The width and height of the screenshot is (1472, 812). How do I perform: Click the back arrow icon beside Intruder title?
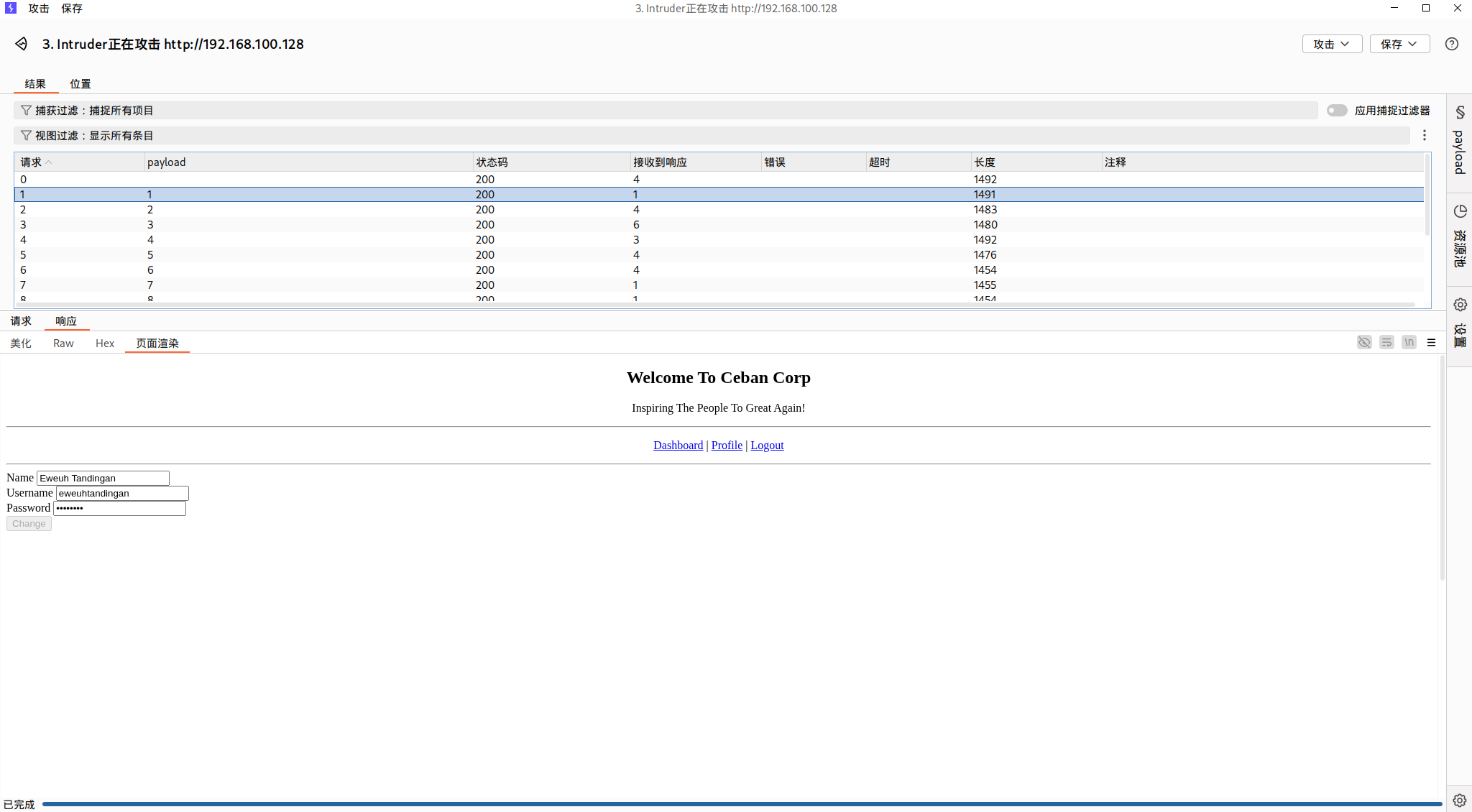21,44
